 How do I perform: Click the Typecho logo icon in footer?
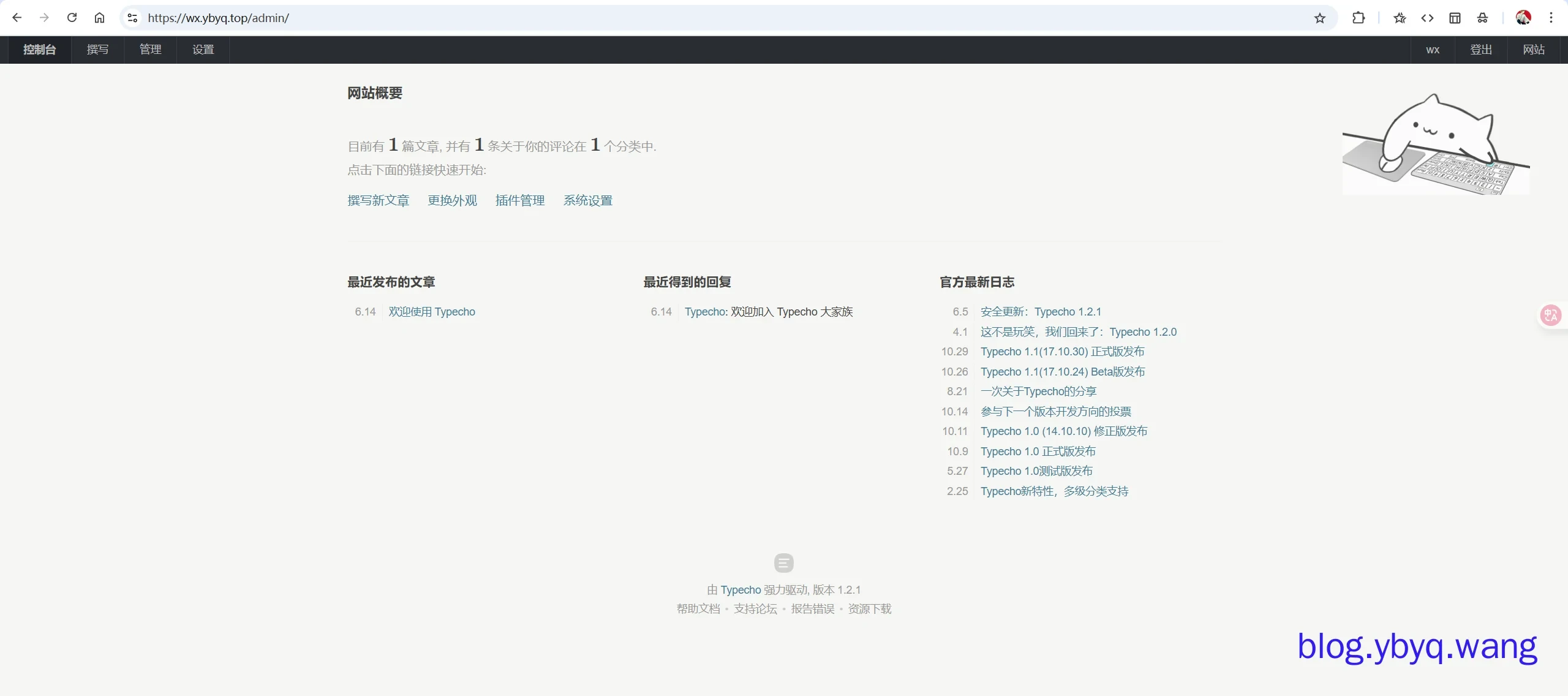point(784,562)
